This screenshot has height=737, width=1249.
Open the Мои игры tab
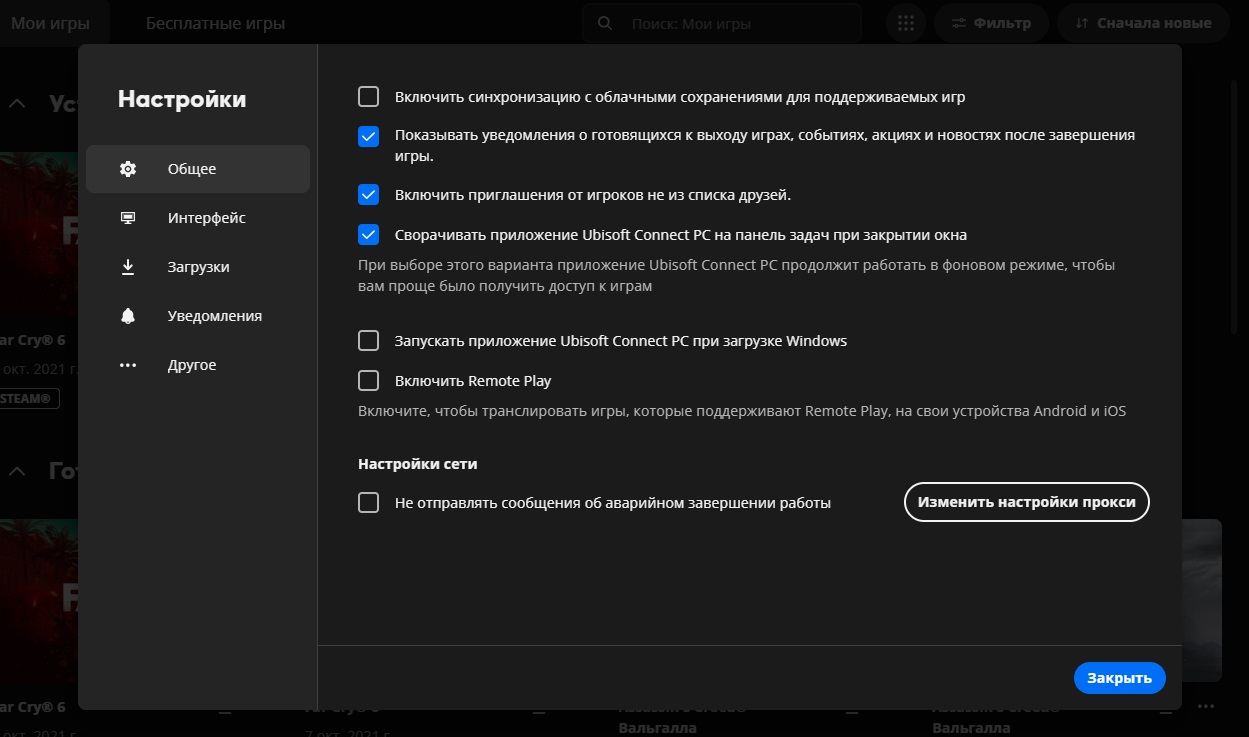click(x=49, y=23)
